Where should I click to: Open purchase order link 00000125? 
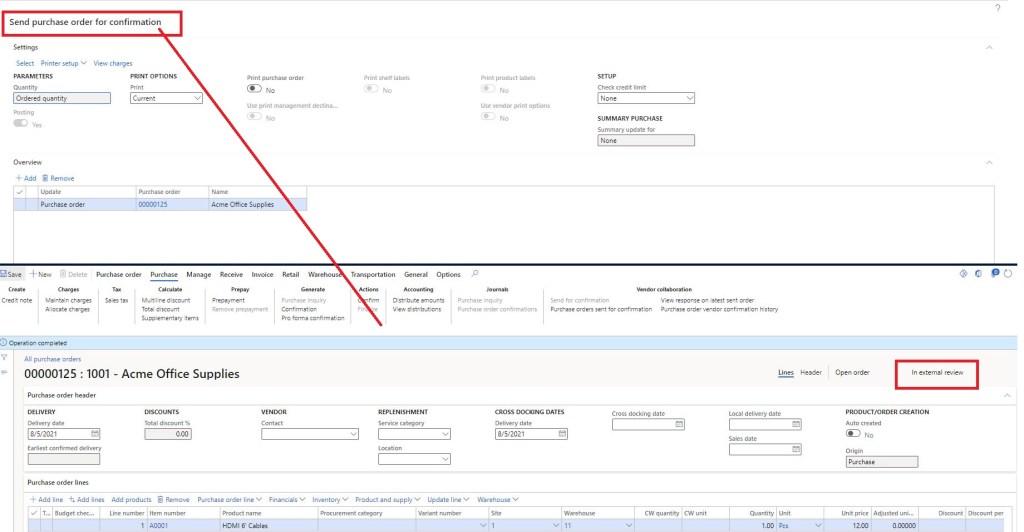152,204
